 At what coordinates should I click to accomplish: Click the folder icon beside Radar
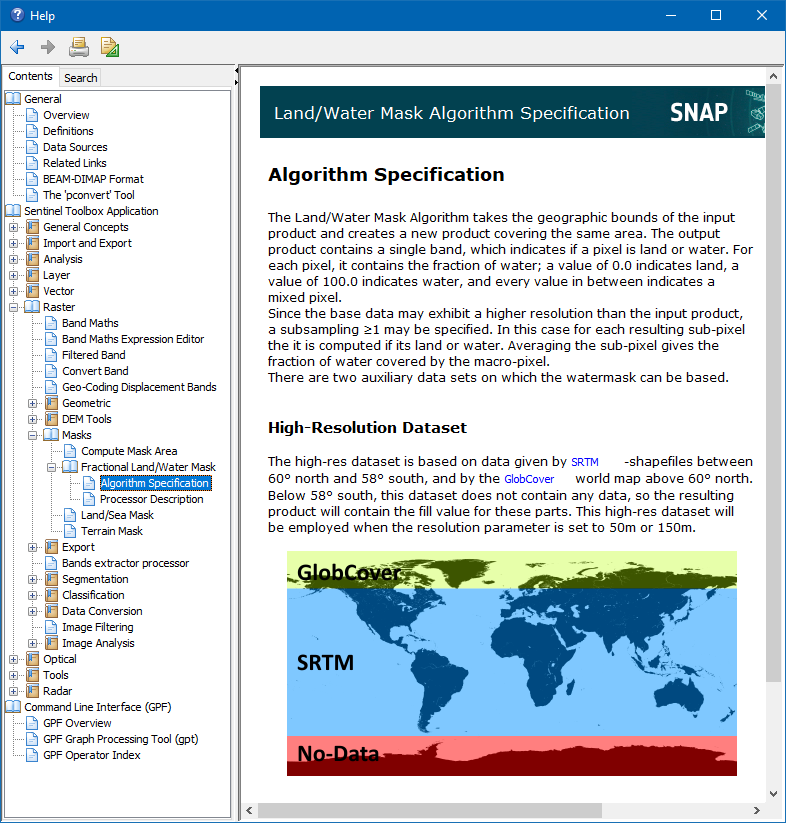click(33, 691)
